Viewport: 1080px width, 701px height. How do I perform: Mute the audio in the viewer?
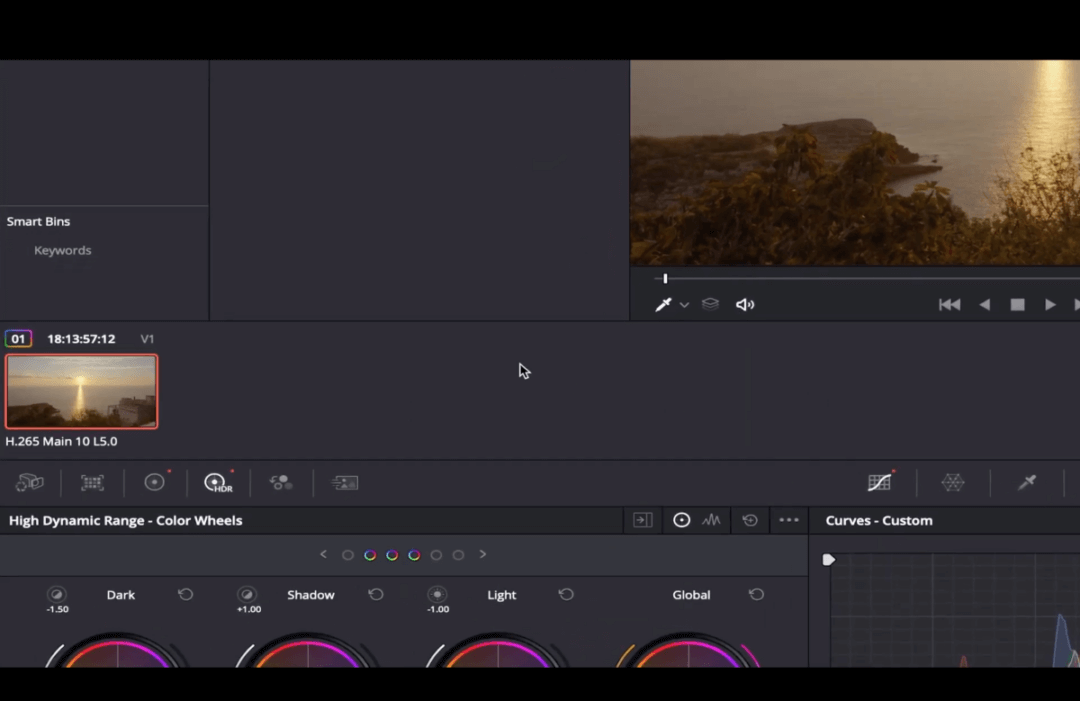pos(745,304)
